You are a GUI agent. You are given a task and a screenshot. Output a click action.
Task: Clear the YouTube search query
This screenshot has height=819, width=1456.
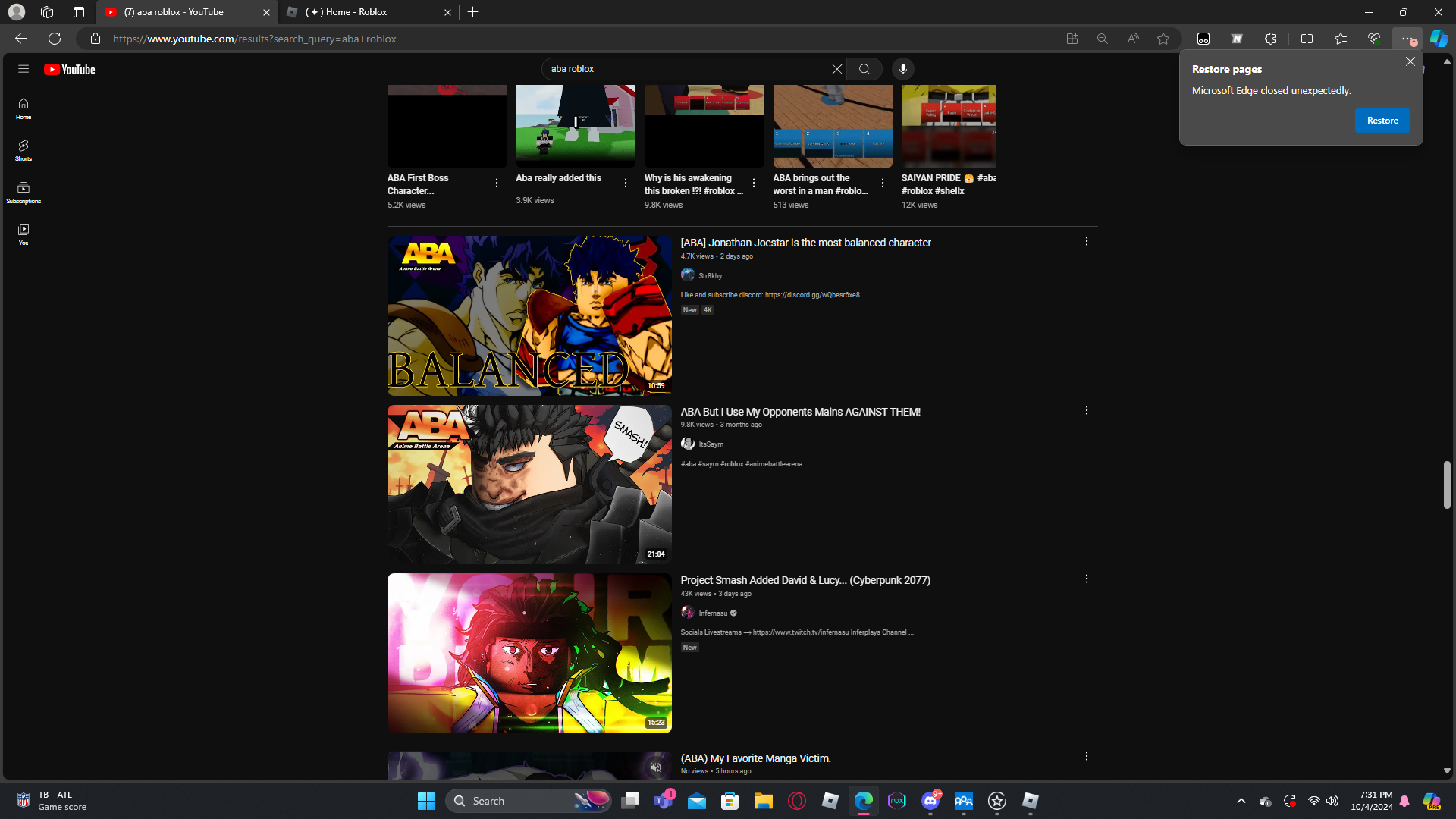tap(836, 69)
